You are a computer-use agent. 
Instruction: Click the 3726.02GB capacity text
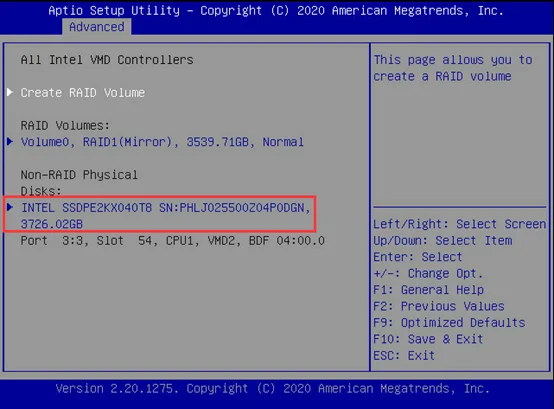click(x=52, y=224)
